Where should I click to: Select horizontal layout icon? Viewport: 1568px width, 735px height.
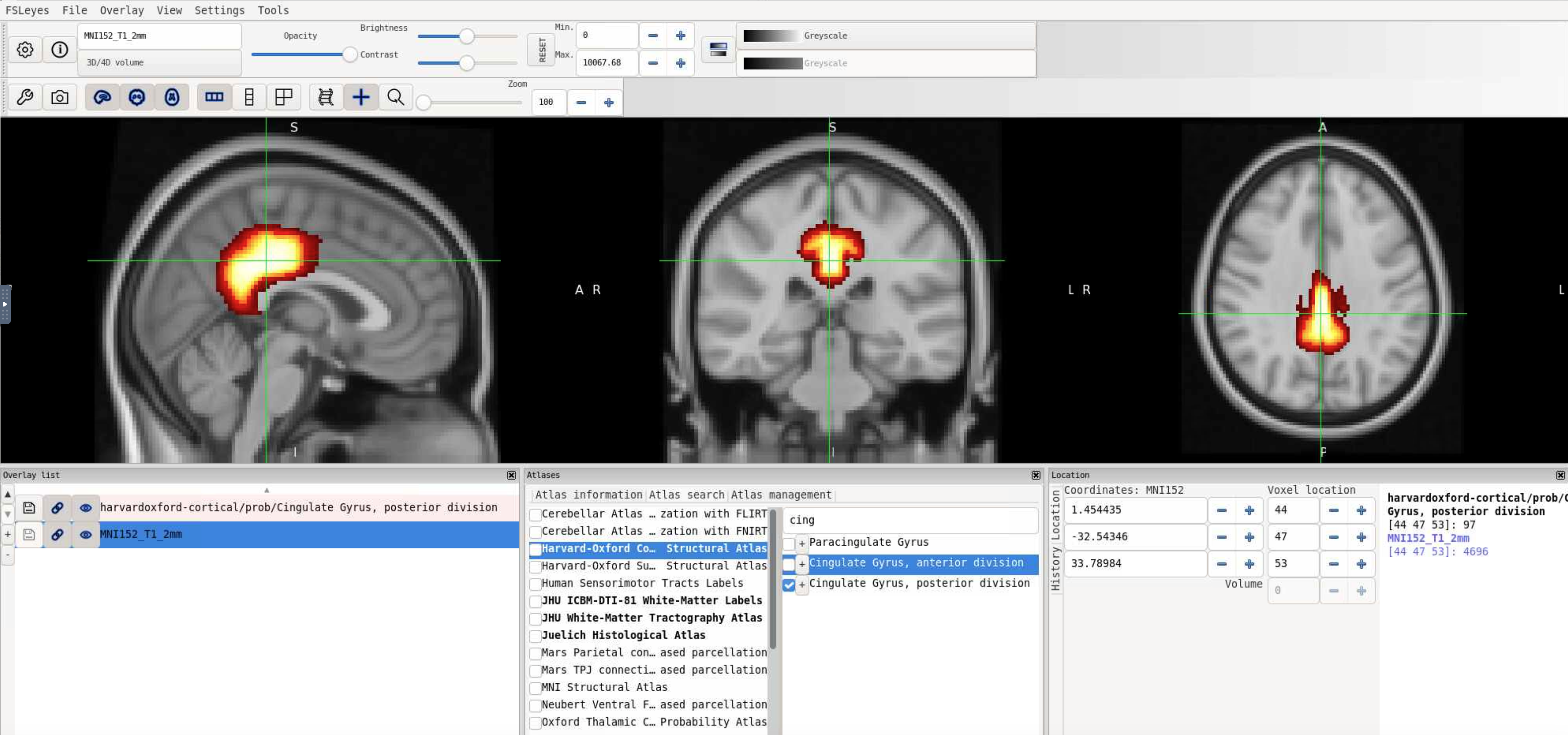click(214, 97)
